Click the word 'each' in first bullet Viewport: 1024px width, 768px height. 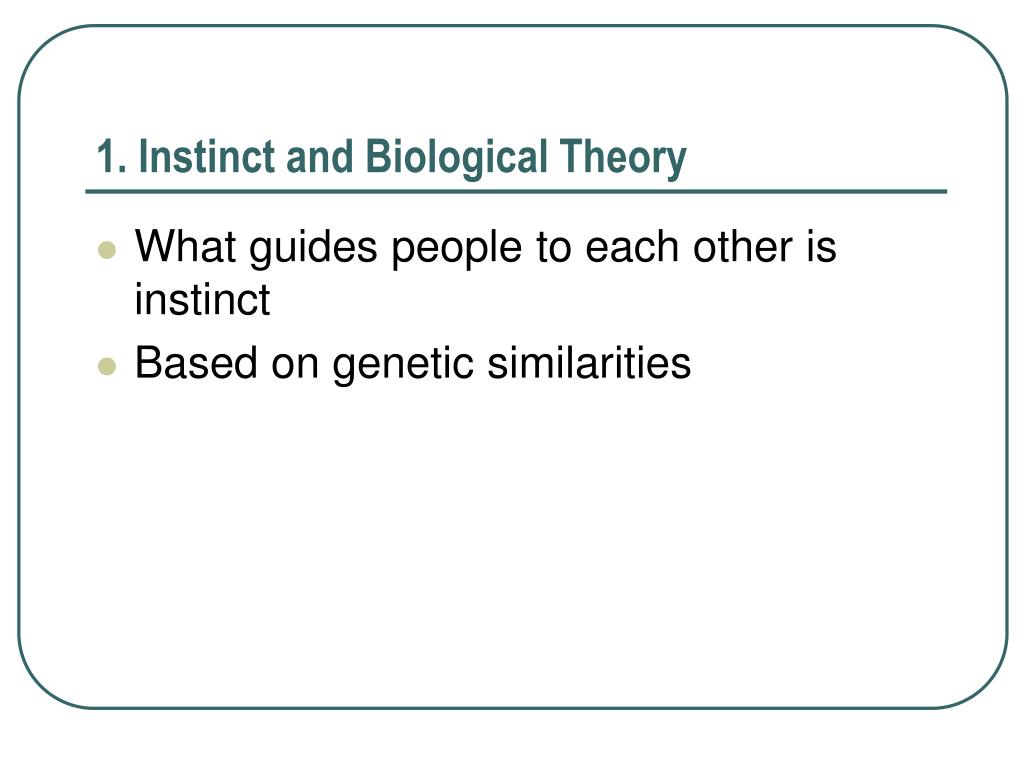632,247
